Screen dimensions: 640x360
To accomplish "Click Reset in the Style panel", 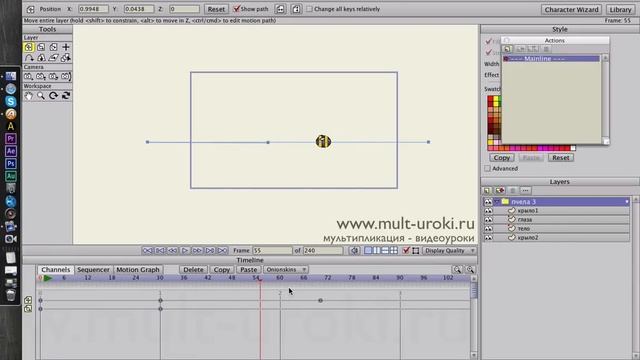I will [x=561, y=158].
